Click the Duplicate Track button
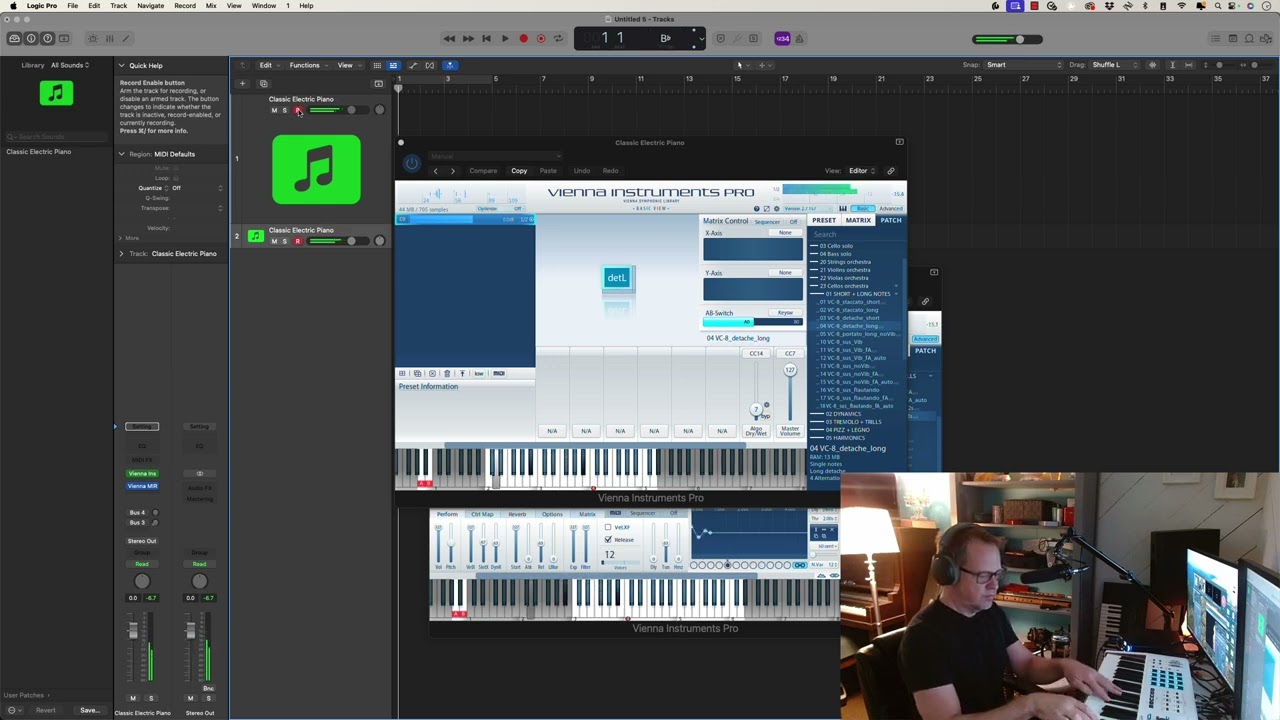 pos(263,83)
